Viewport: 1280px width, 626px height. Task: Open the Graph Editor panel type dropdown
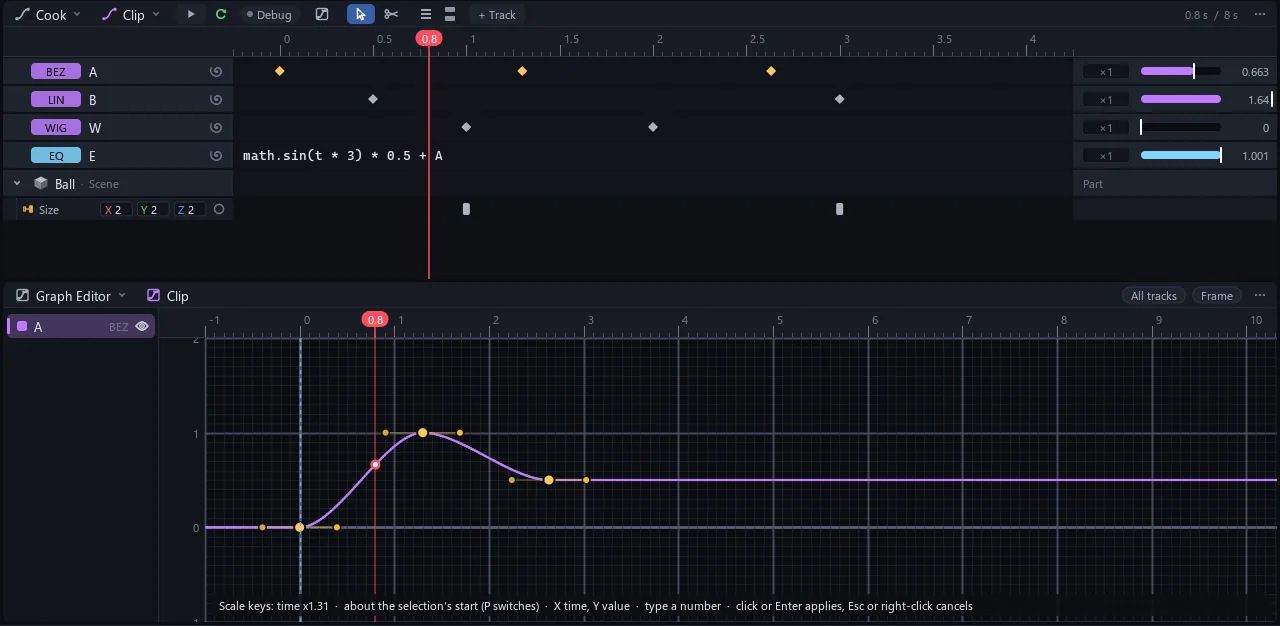pyautogui.click(x=71, y=296)
